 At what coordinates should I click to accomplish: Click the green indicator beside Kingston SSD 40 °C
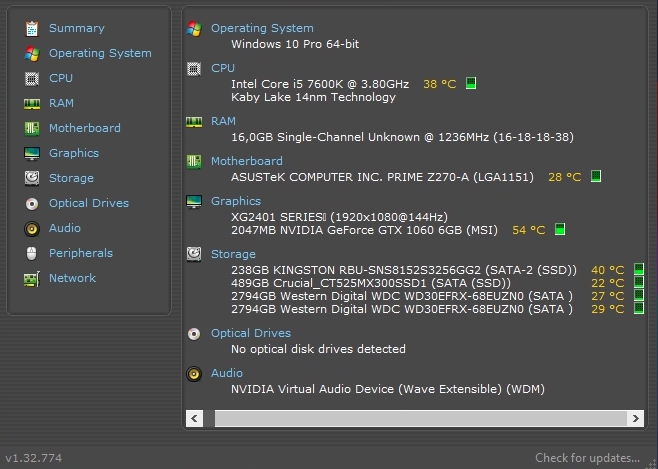tap(639, 269)
